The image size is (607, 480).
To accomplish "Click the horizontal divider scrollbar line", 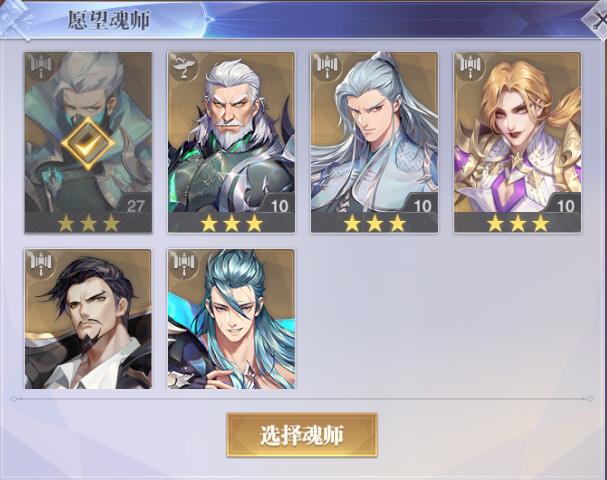I will pos(302,398).
